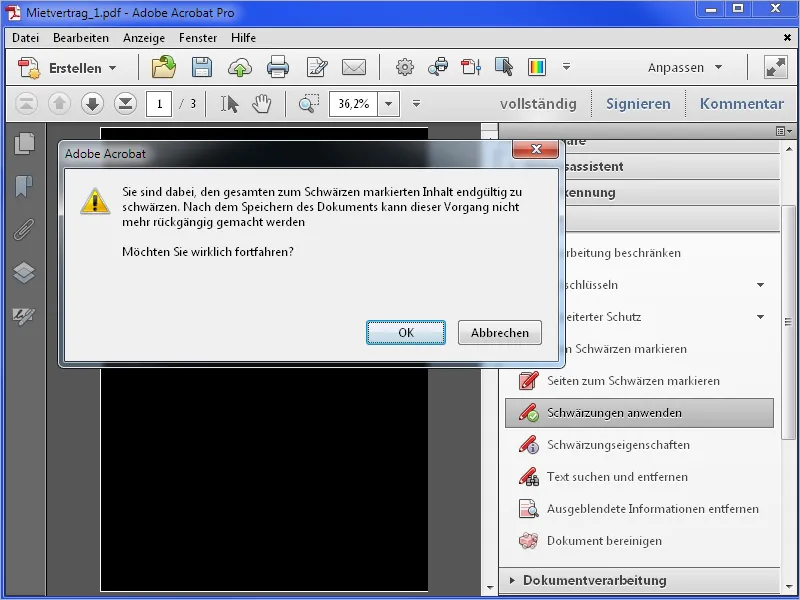
Task: Select the text selection cursor tool
Action: (230, 104)
